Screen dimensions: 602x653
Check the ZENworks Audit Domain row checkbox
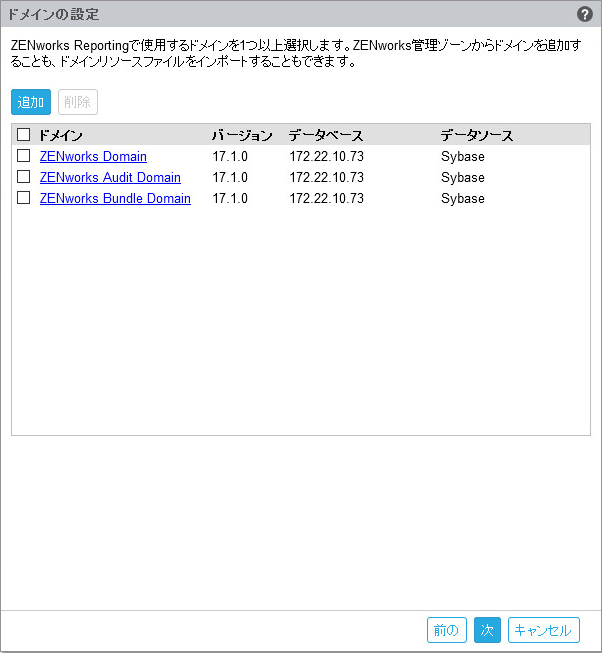point(23,177)
